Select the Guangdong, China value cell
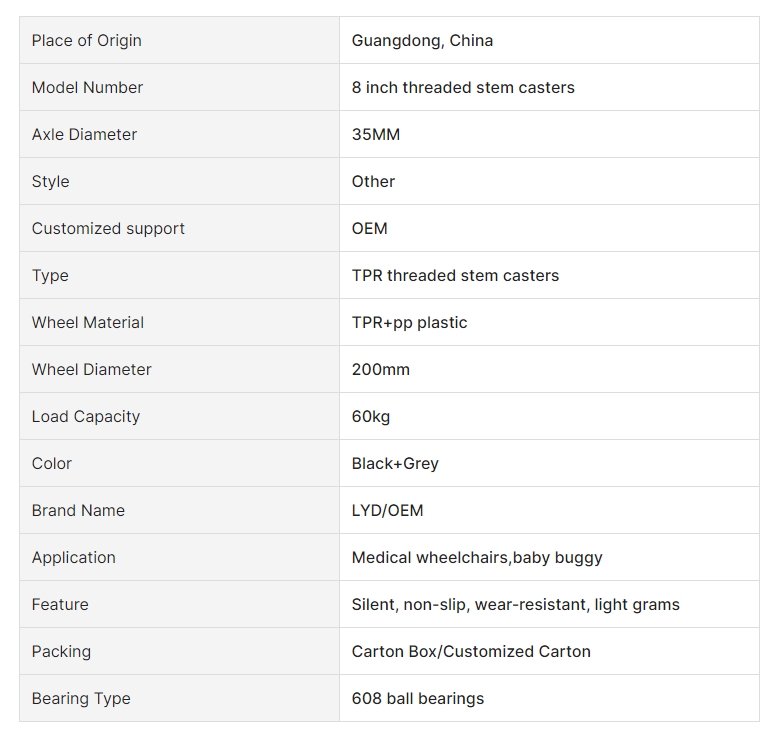This screenshot has height=735, width=778. click(549, 40)
